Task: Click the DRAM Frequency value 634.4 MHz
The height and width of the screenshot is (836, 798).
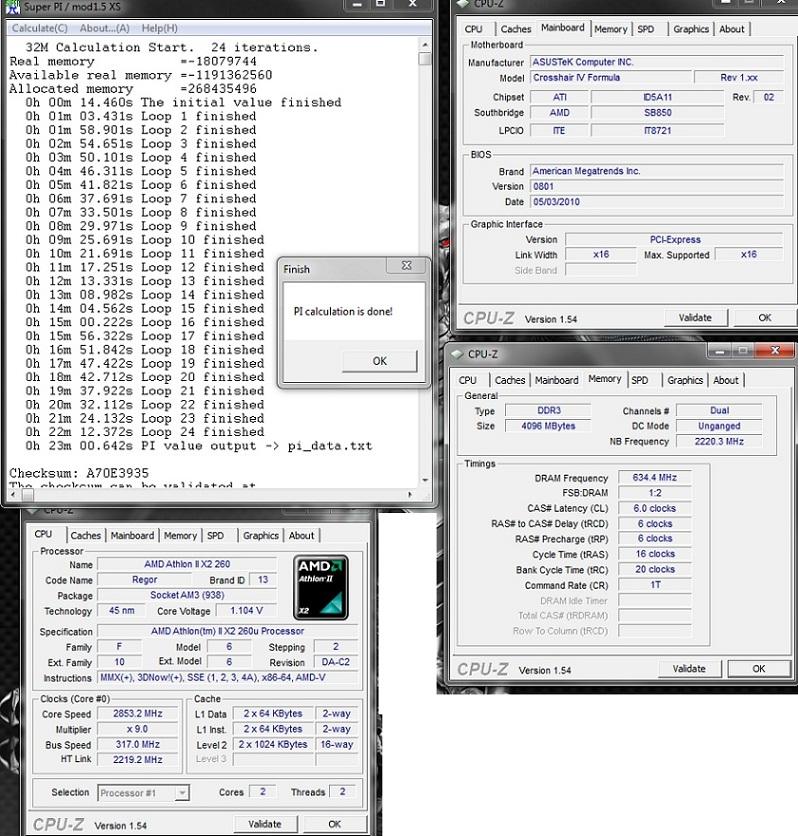Action: [x=655, y=478]
